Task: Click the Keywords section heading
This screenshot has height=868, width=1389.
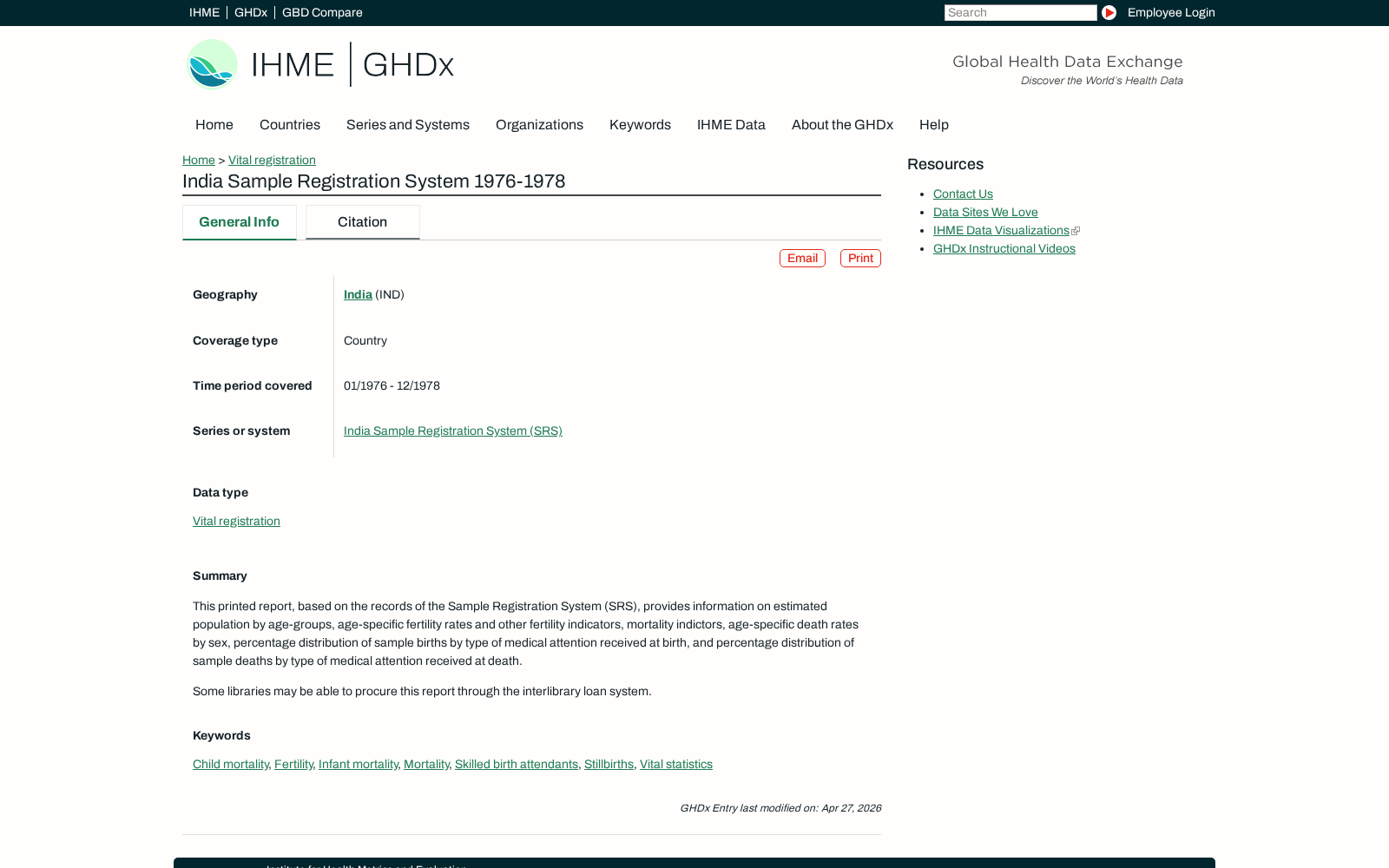Action: [x=221, y=736]
